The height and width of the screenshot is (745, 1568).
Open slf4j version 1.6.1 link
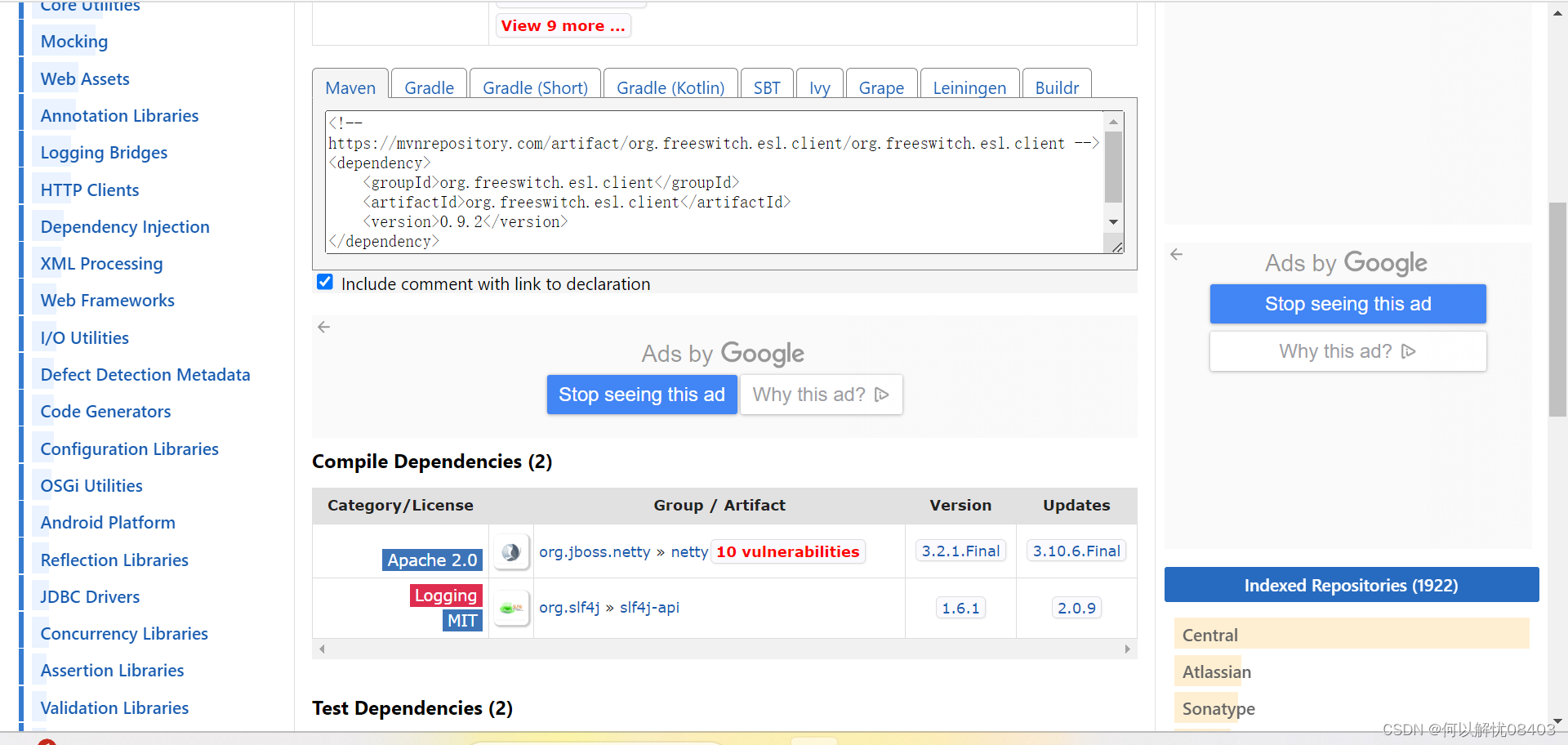coord(960,608)
